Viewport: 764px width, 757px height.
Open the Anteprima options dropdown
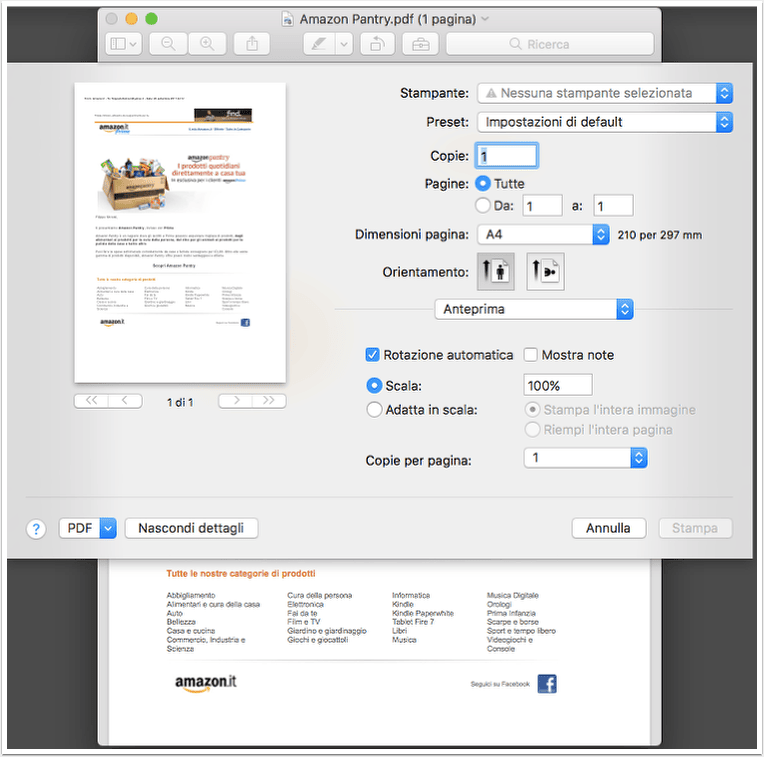[534, 309]
